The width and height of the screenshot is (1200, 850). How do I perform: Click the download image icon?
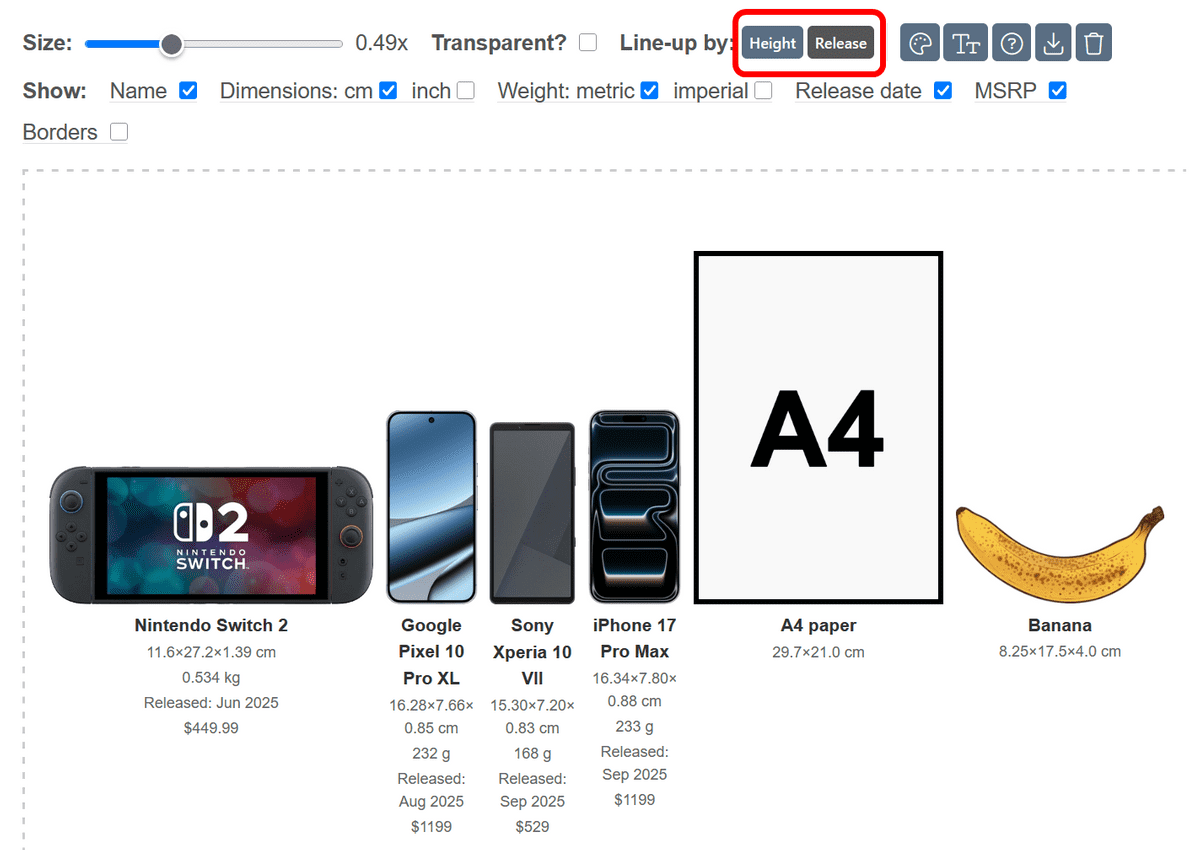click(1053, 43)
